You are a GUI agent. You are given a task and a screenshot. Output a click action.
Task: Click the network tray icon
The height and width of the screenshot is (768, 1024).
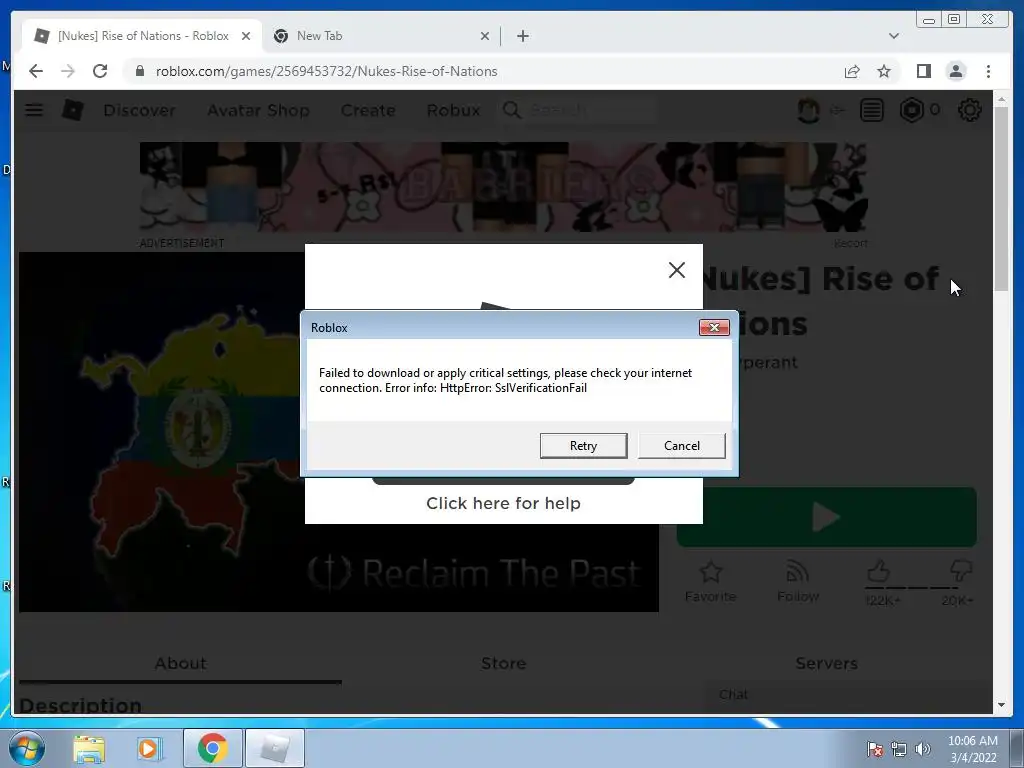(x=899, y=749)
